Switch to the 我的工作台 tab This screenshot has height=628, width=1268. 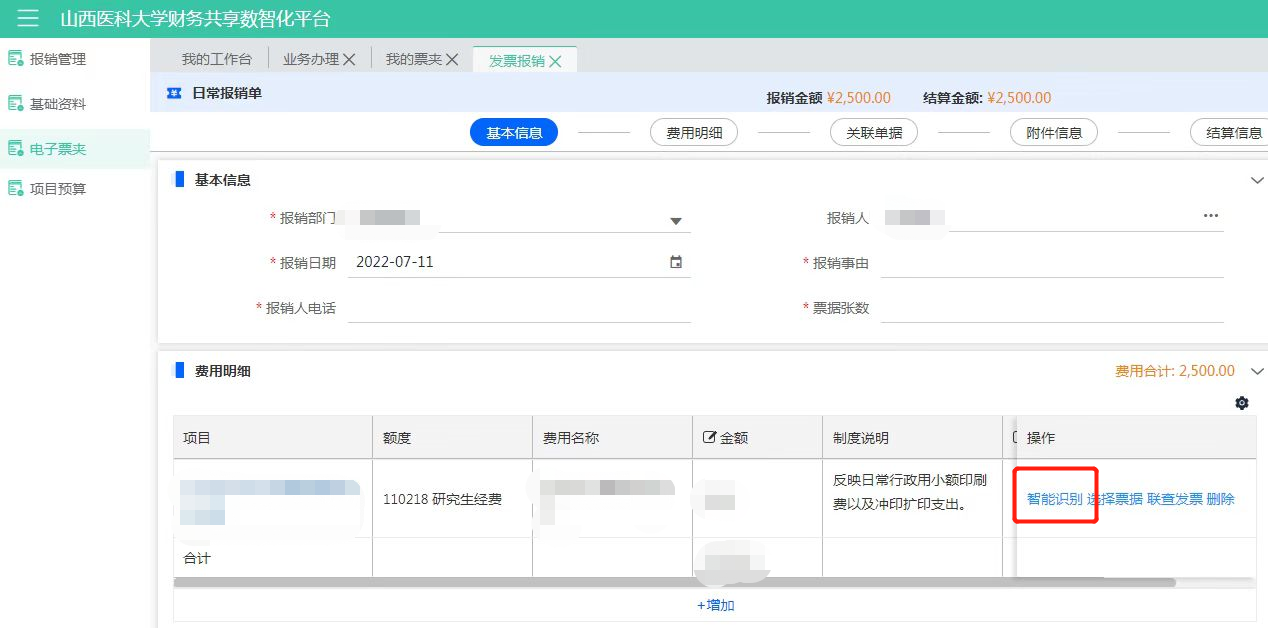coord(216,60)
